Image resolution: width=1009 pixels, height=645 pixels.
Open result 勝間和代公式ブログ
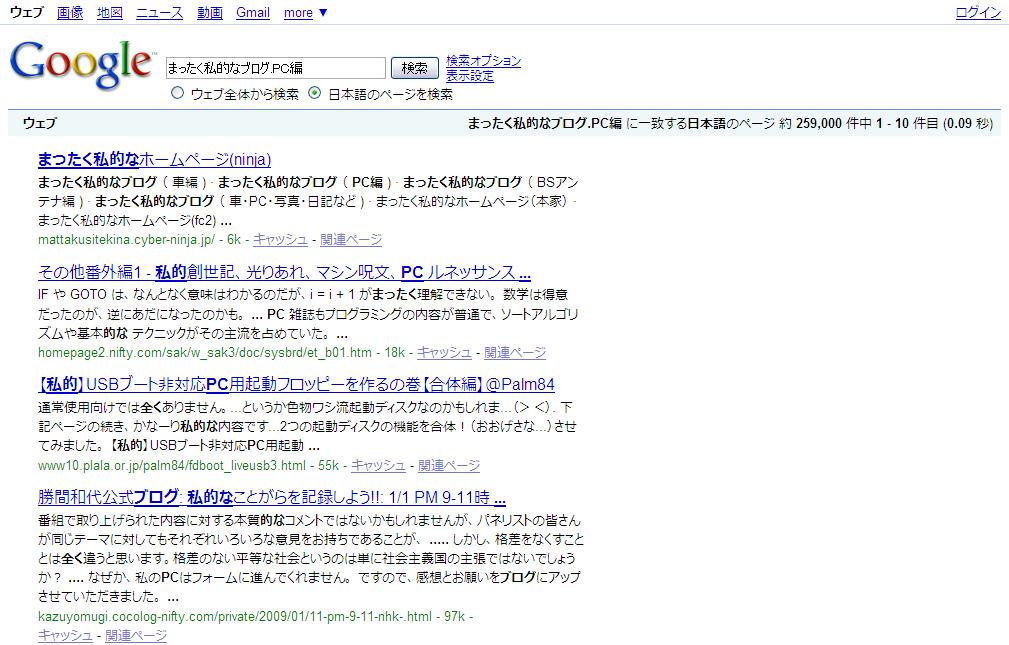[272, 497]
